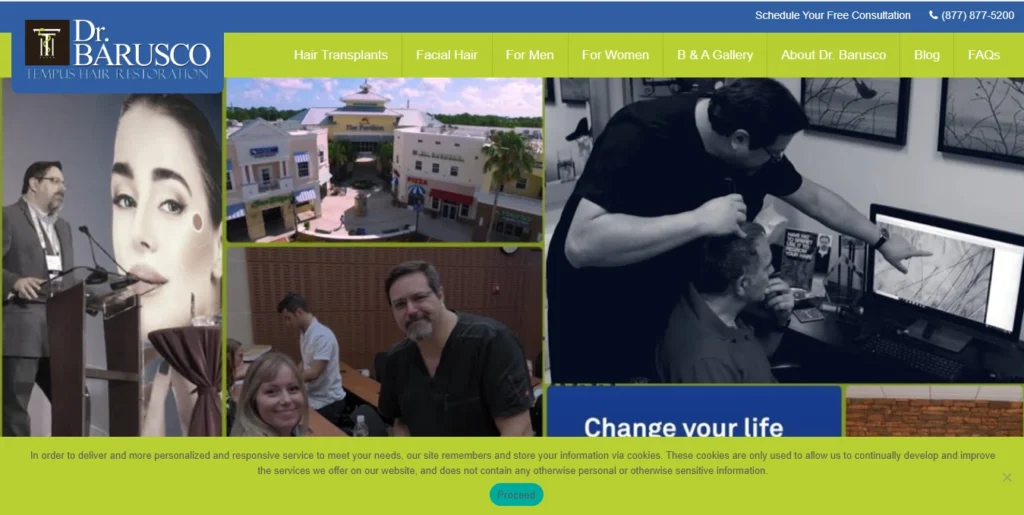This screenshot has width=1024, height=515.
Task: Select For Men in the navigation bar
Action: 530,55
